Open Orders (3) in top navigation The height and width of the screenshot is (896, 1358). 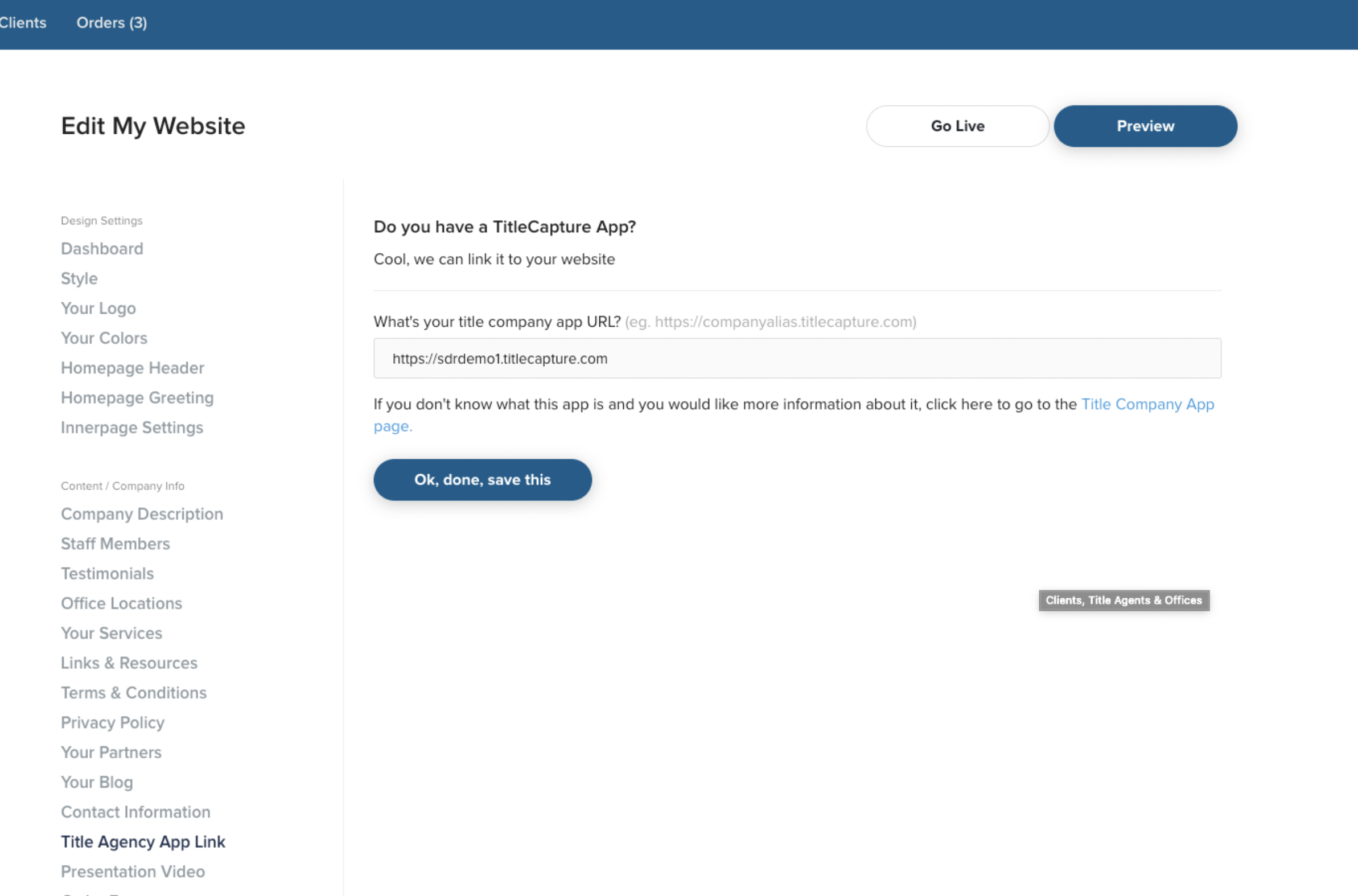(112, 23)
